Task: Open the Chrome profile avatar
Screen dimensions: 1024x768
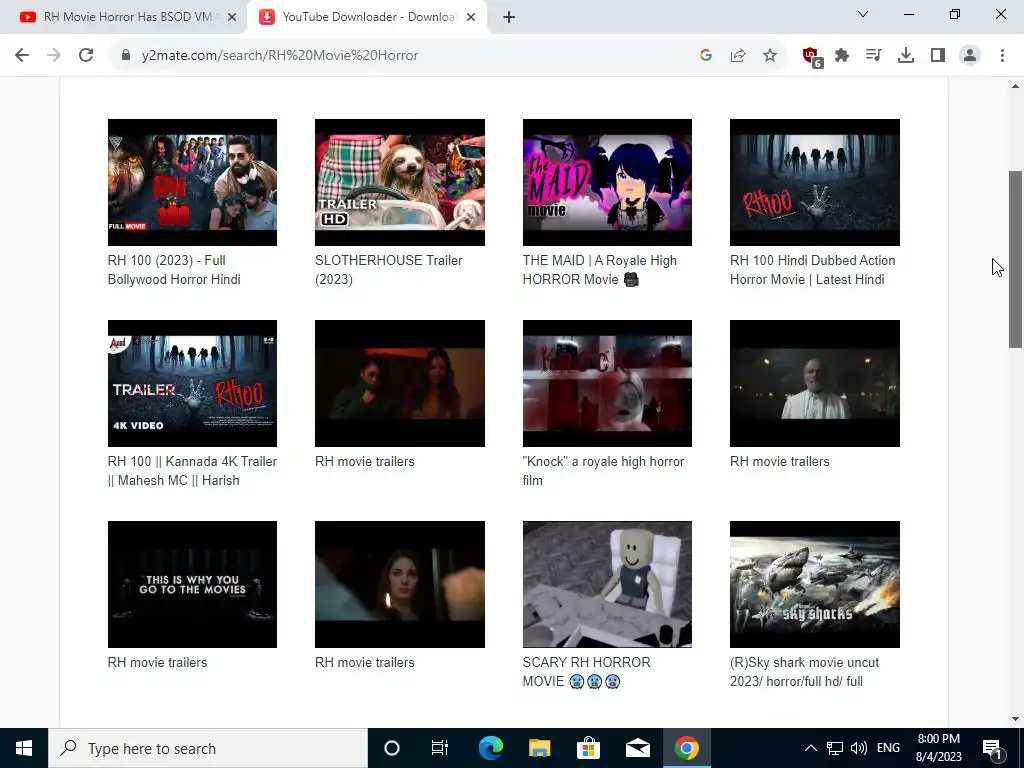Action: point(970,55)
